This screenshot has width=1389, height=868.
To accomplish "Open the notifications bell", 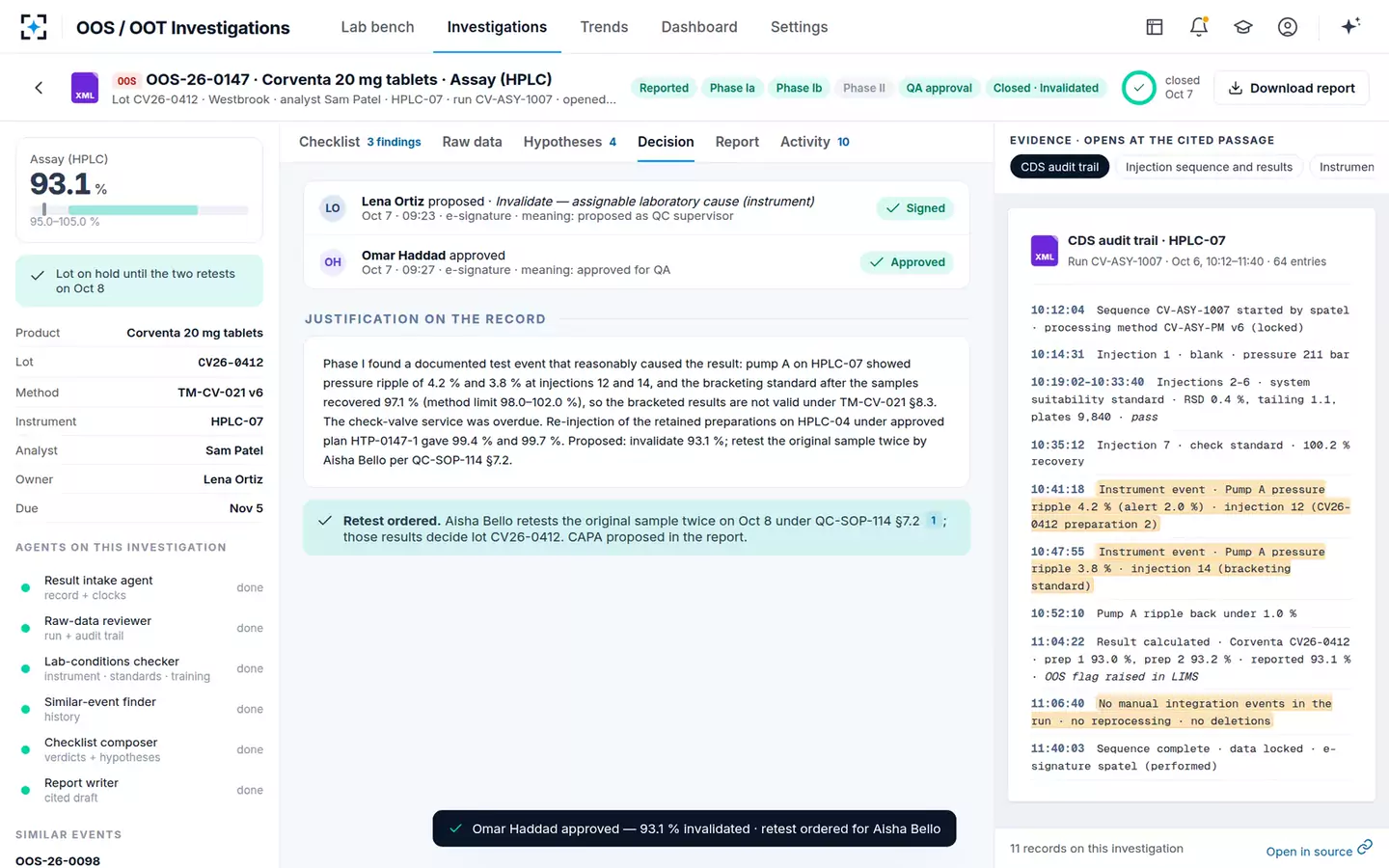I will pyautogui.click(x=1199, y=27).
